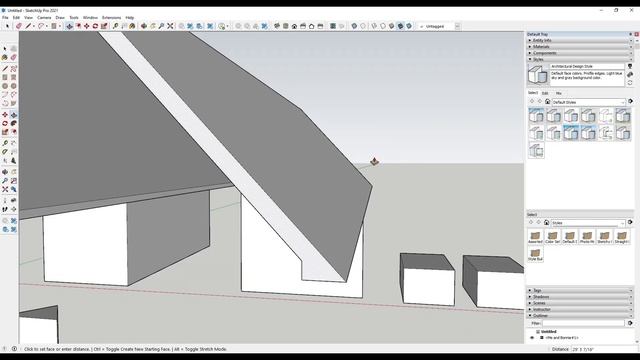Open the Default Styles collection dropdown
Viewport: 640px width, 360px height.
(589, 102)
